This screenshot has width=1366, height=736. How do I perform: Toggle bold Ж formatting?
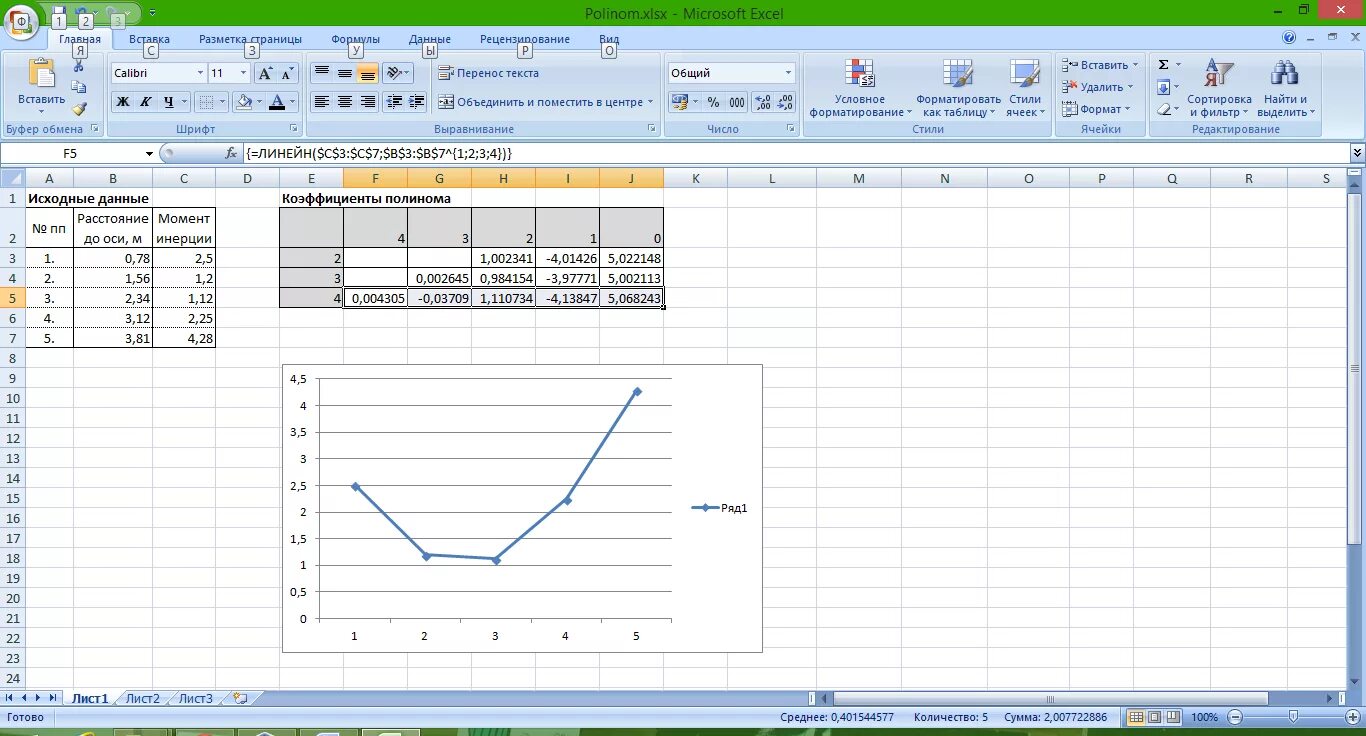[x=122, y=102]
